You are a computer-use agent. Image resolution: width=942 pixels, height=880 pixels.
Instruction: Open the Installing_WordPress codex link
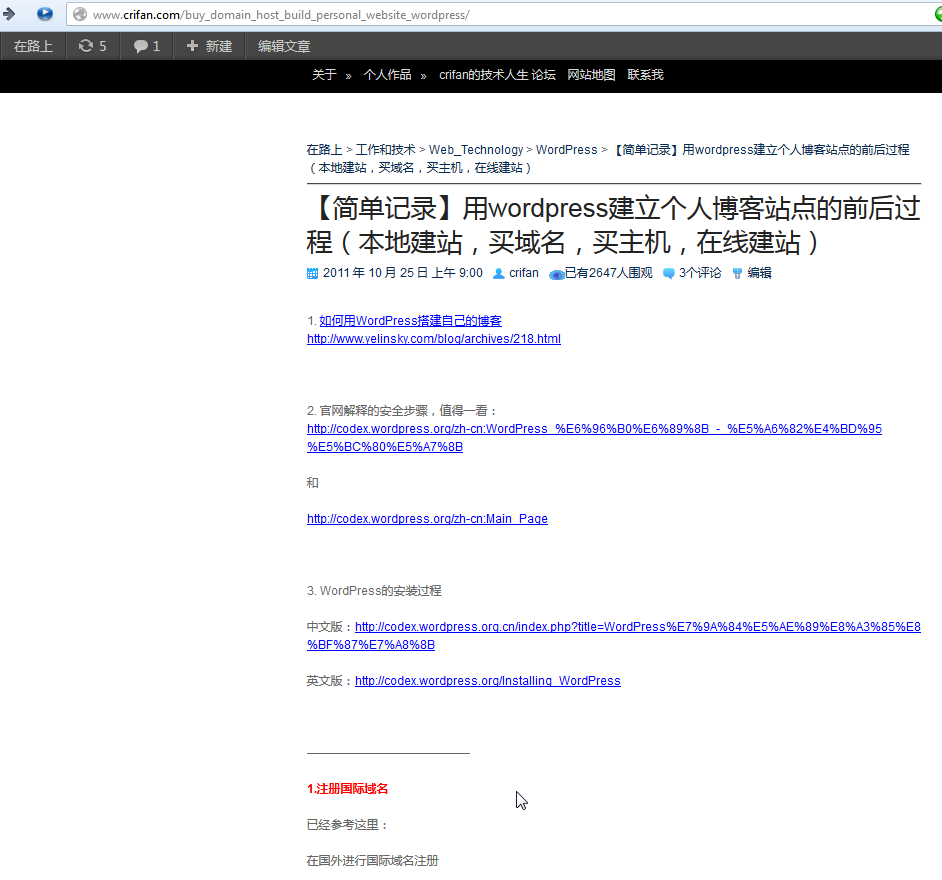[488, 681]
